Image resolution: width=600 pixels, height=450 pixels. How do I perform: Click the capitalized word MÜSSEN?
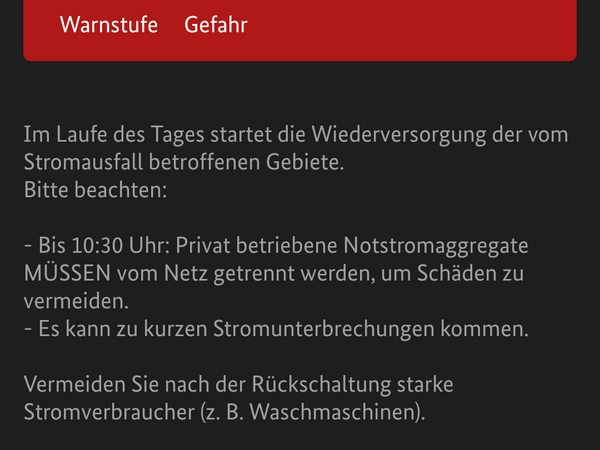68,273
